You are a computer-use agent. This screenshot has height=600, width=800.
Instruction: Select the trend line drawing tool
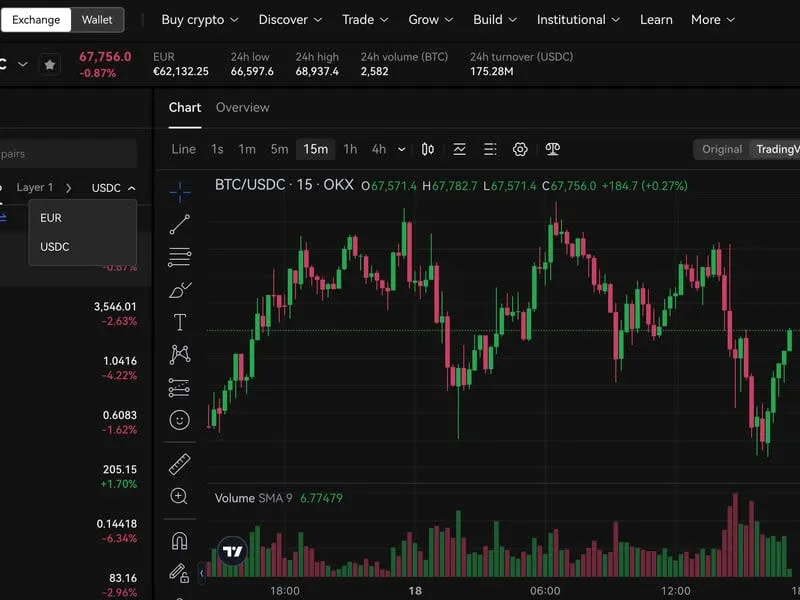(x=179, y=225)
